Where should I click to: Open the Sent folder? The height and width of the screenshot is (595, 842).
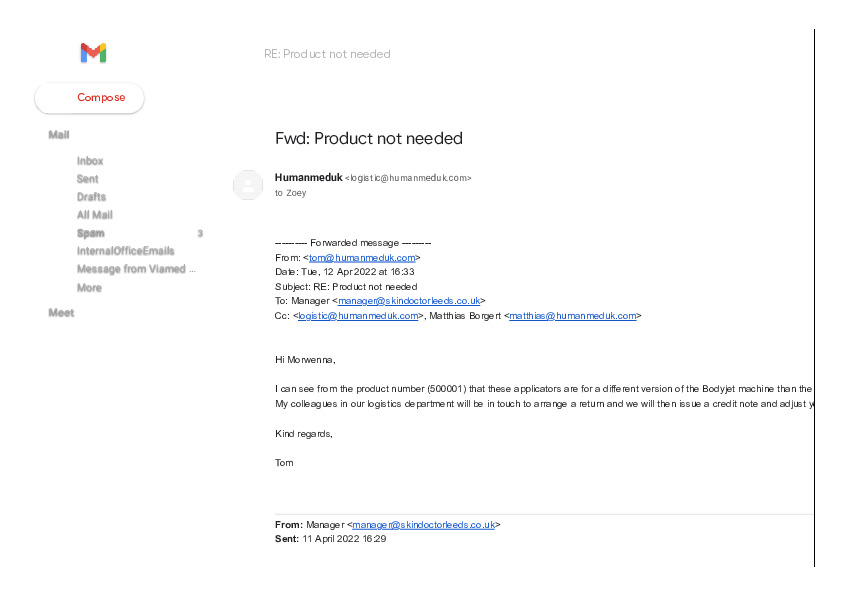pos(88,179)
